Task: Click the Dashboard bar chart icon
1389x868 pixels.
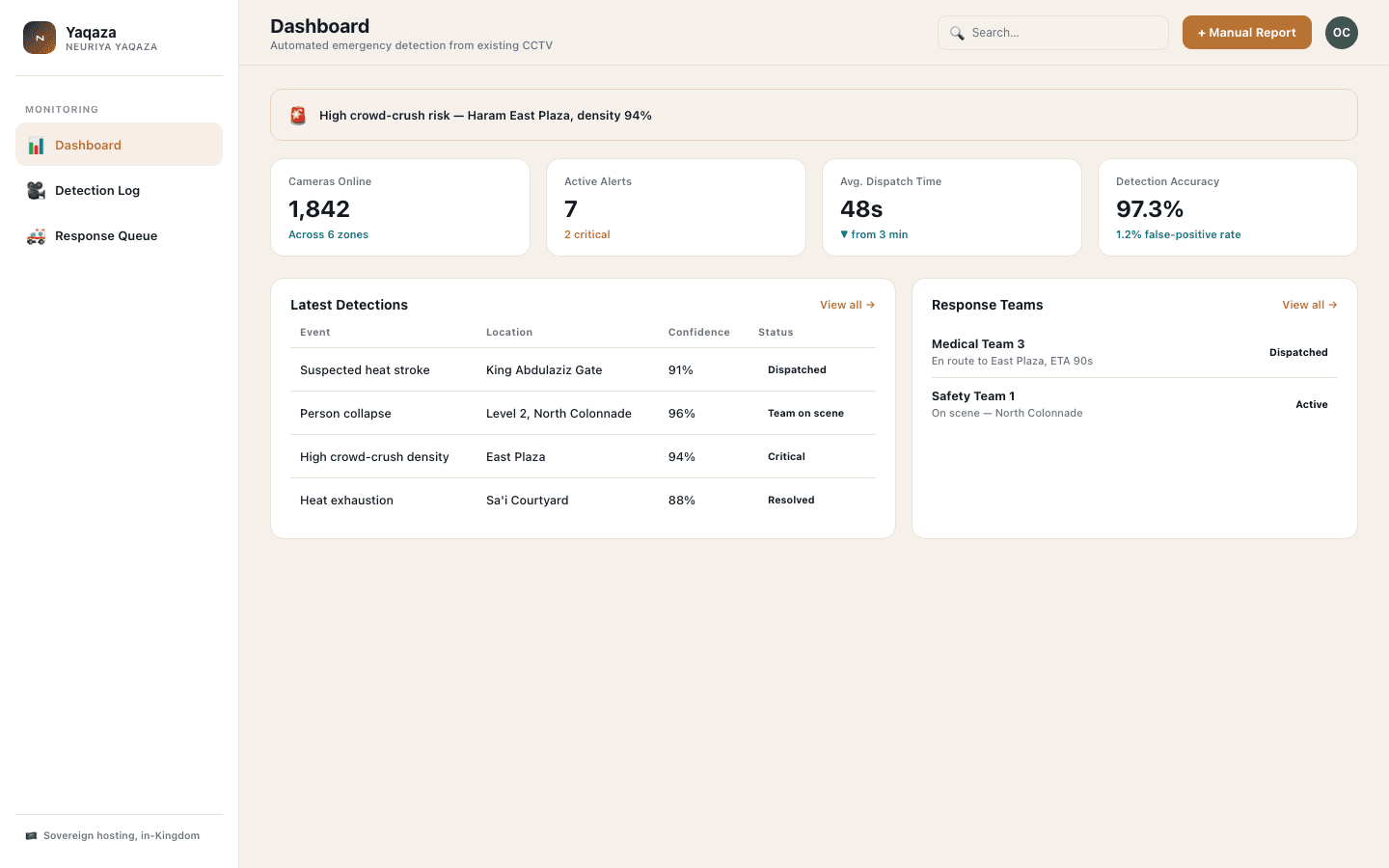Action: (x=36, y=146)
